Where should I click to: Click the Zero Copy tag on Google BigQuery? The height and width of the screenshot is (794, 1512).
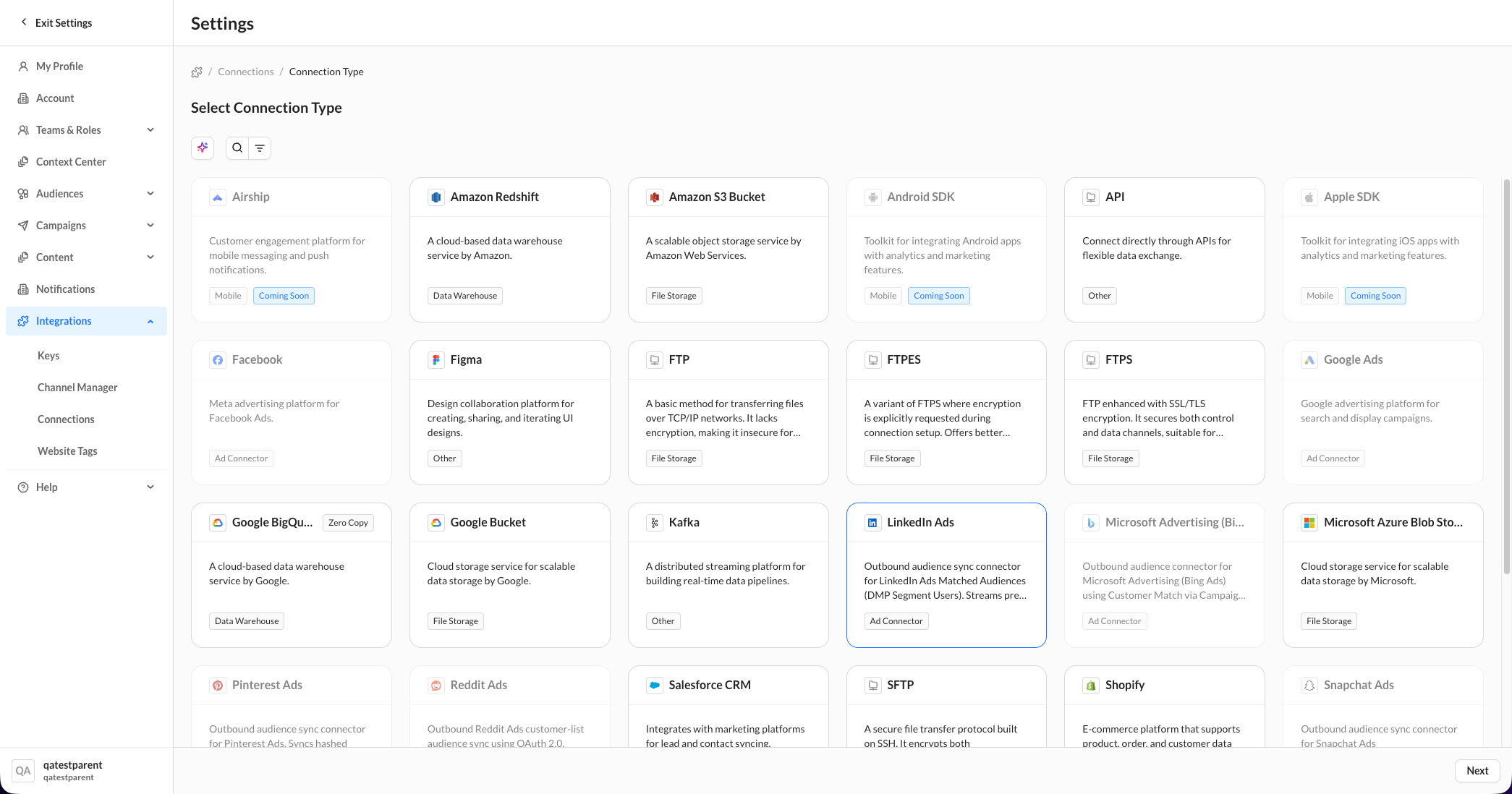click(x=348, y=523)
